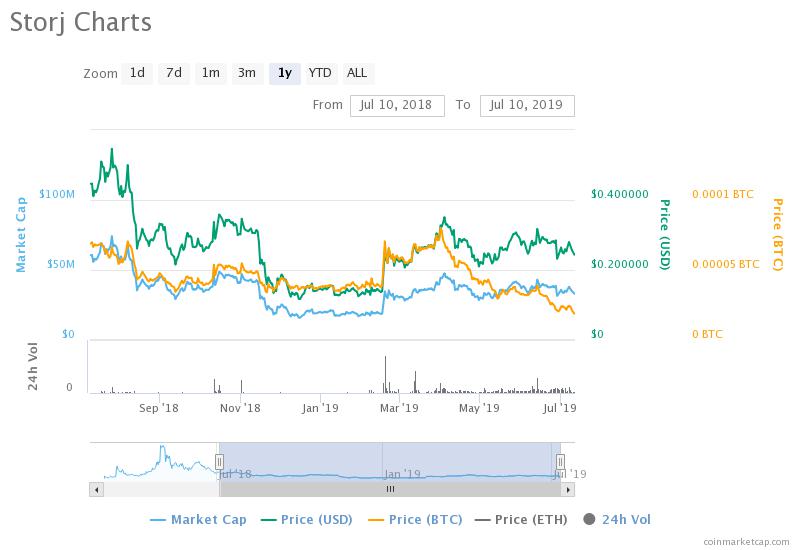Switch zoom to 1m range

[x=210, y=73]
